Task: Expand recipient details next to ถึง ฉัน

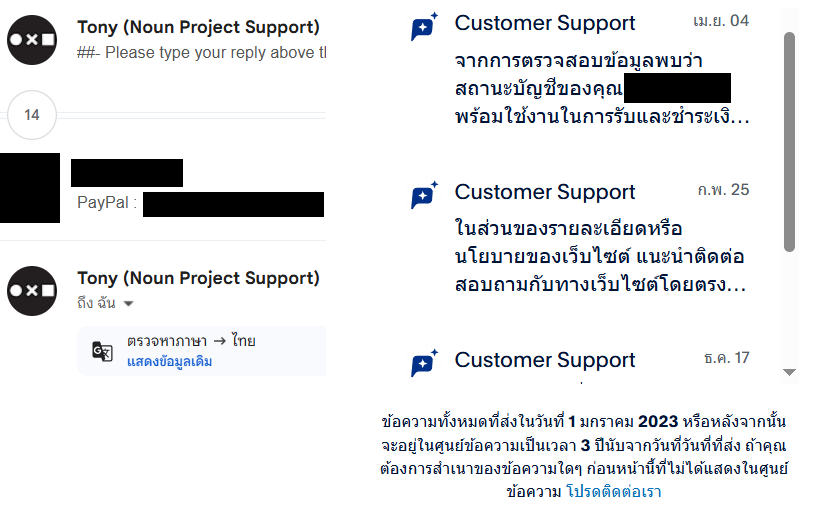Action: (x=128, y=303)
